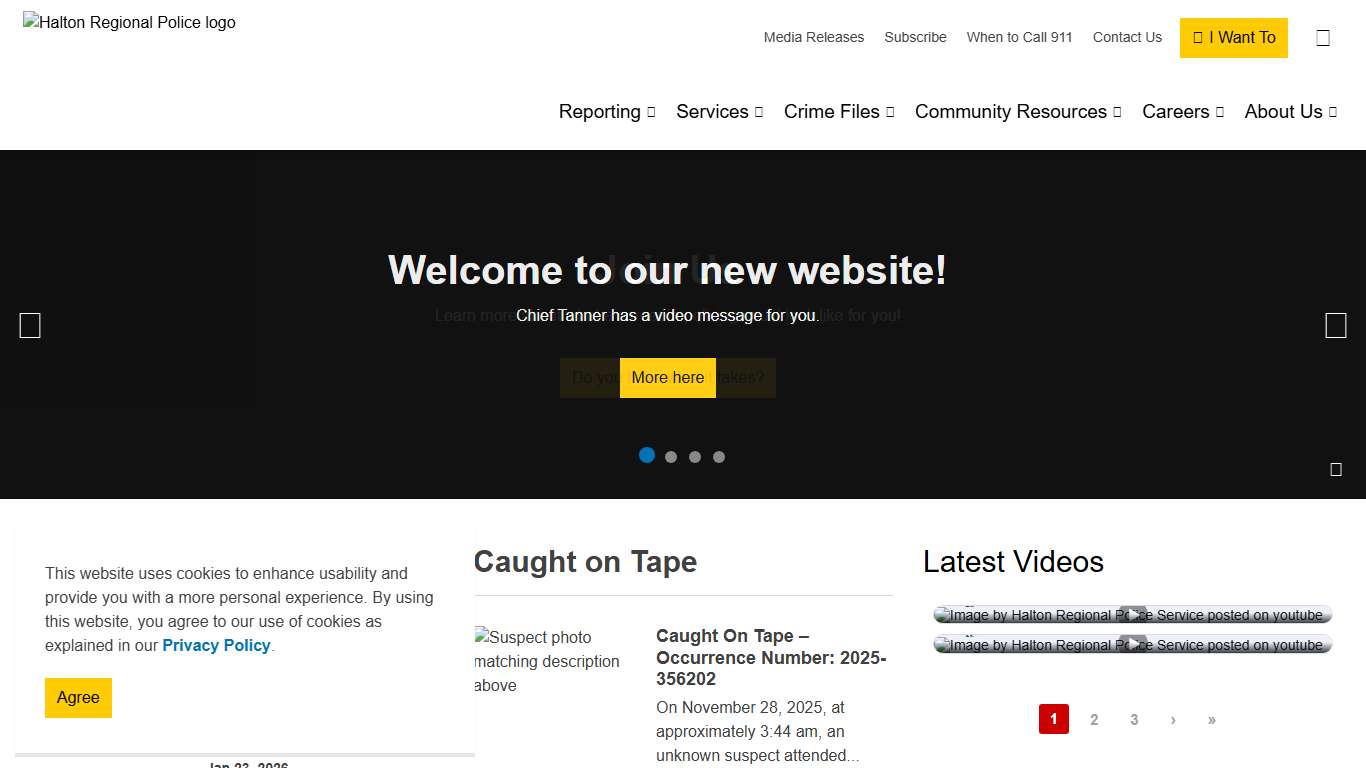Select the third carousel slide dot
This screenshot has width=1366, height=768.
coord(695,457)
